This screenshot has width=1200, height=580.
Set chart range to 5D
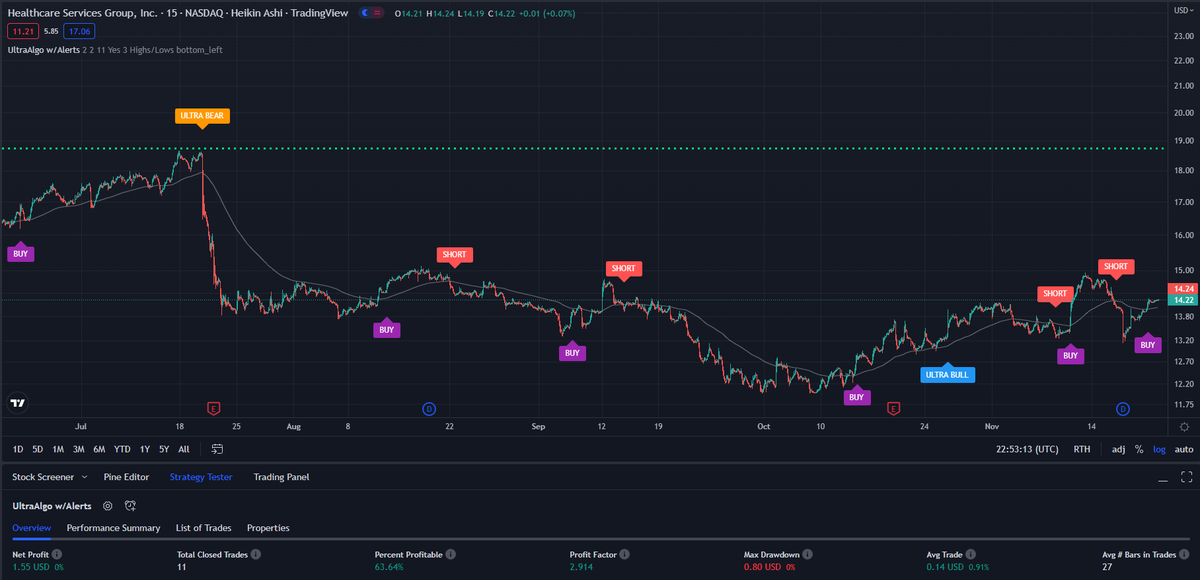tap(37, 449)
